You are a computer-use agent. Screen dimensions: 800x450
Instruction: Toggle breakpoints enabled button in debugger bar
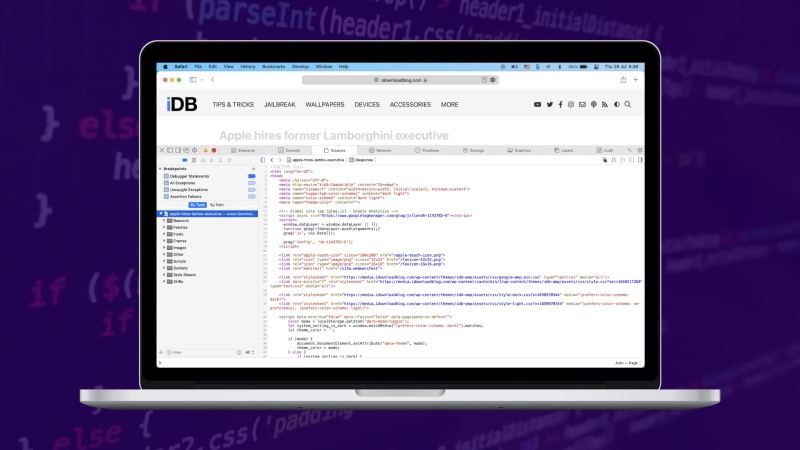pyautogui.click(x=185, y=160)
